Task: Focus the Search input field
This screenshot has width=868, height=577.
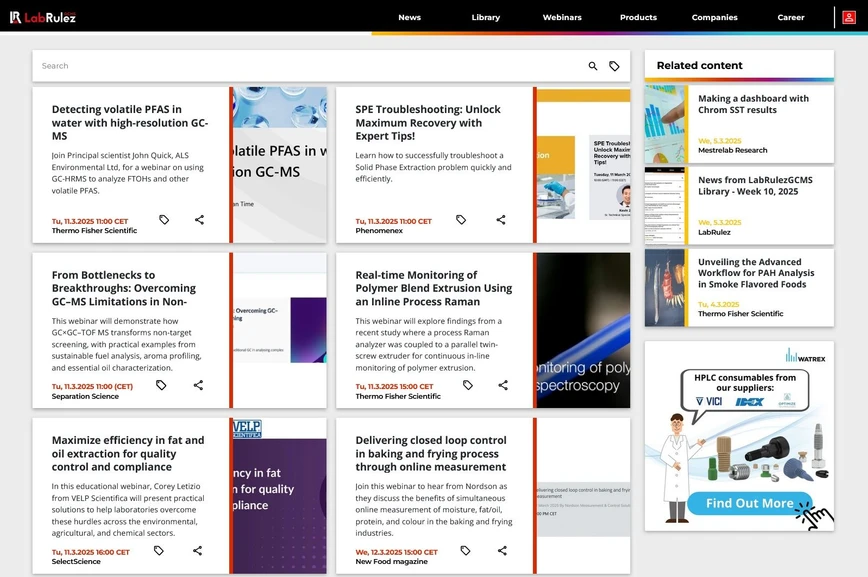Action: [310, 66]
